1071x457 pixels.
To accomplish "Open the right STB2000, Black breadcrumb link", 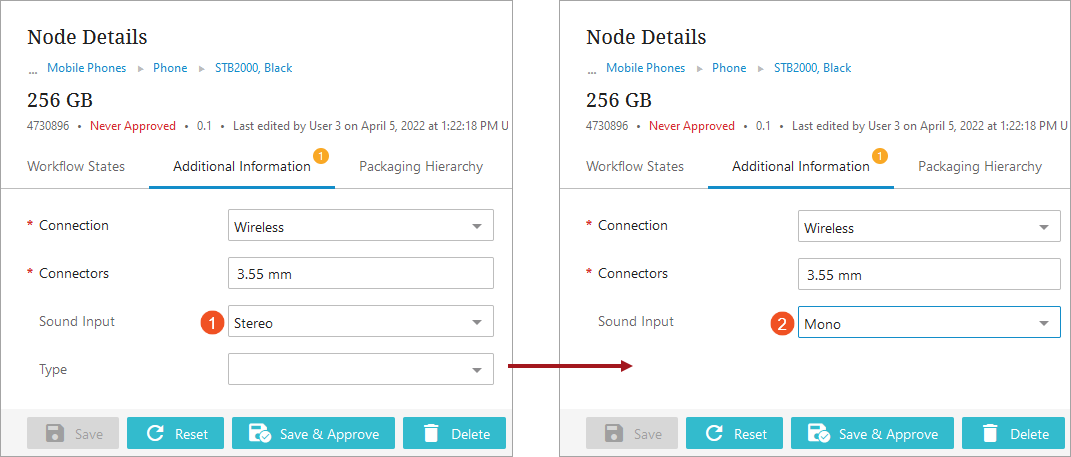I will [x=812, y=68].
